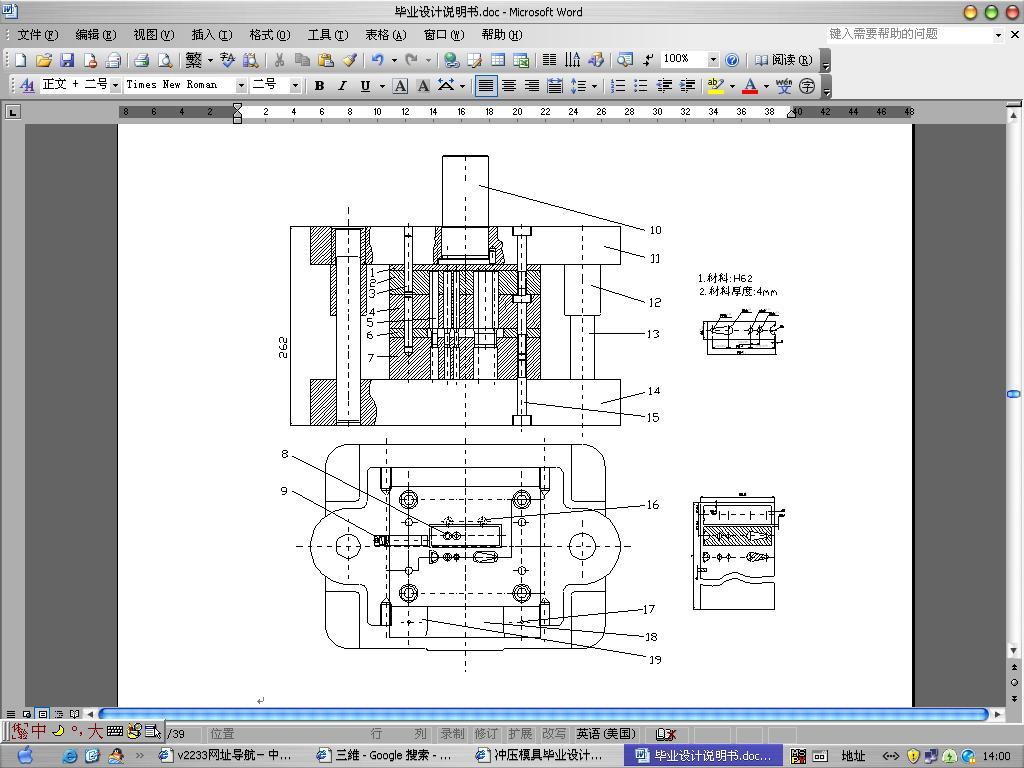The image size is (1024, 768).
Task: Insert a hyperlink with the globe icon
Action: click(451, 60)
